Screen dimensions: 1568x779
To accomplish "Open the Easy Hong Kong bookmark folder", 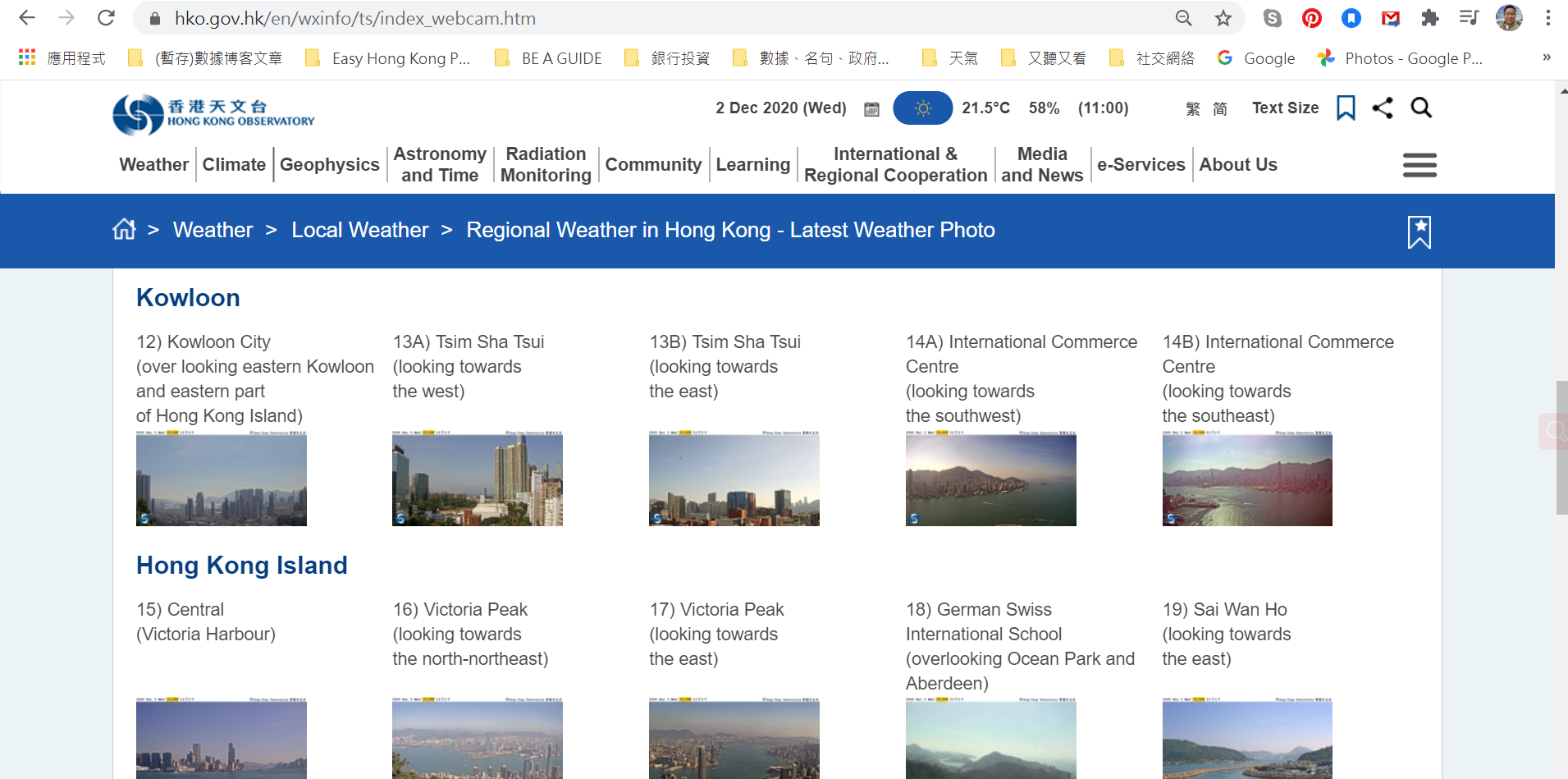I will point(388,58).
